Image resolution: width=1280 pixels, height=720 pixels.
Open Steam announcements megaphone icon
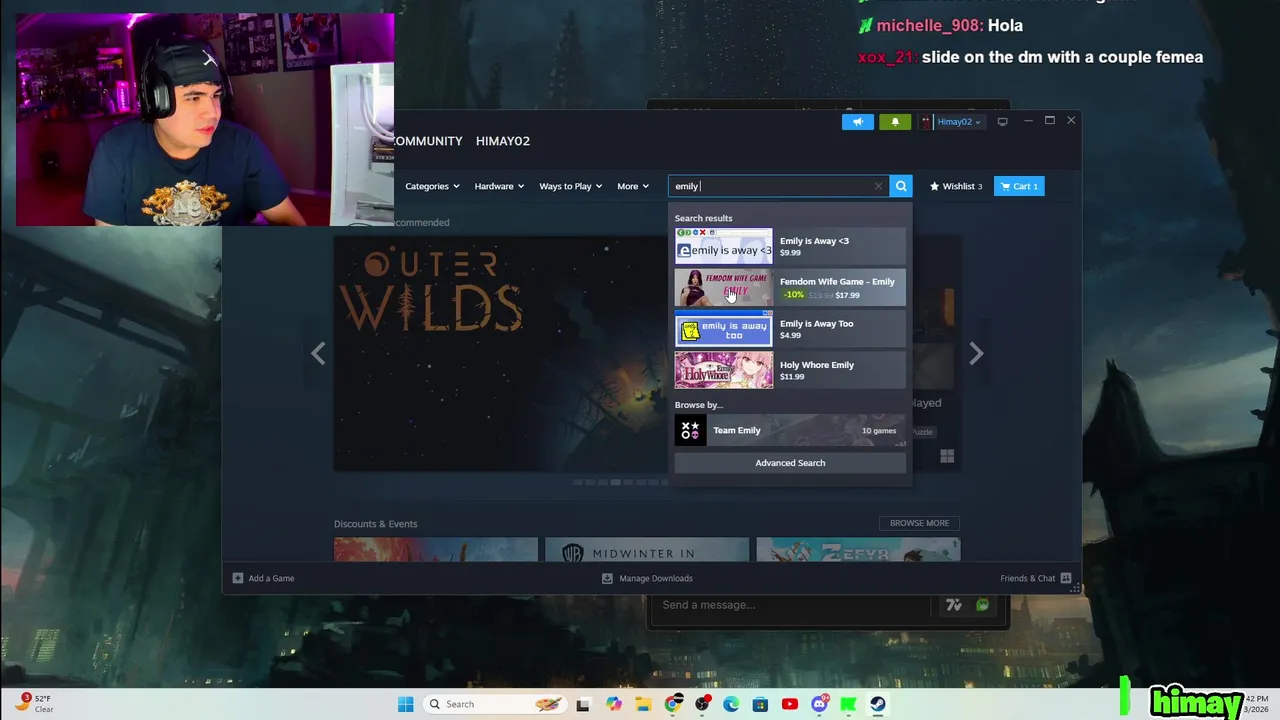[x=857, y=122]
